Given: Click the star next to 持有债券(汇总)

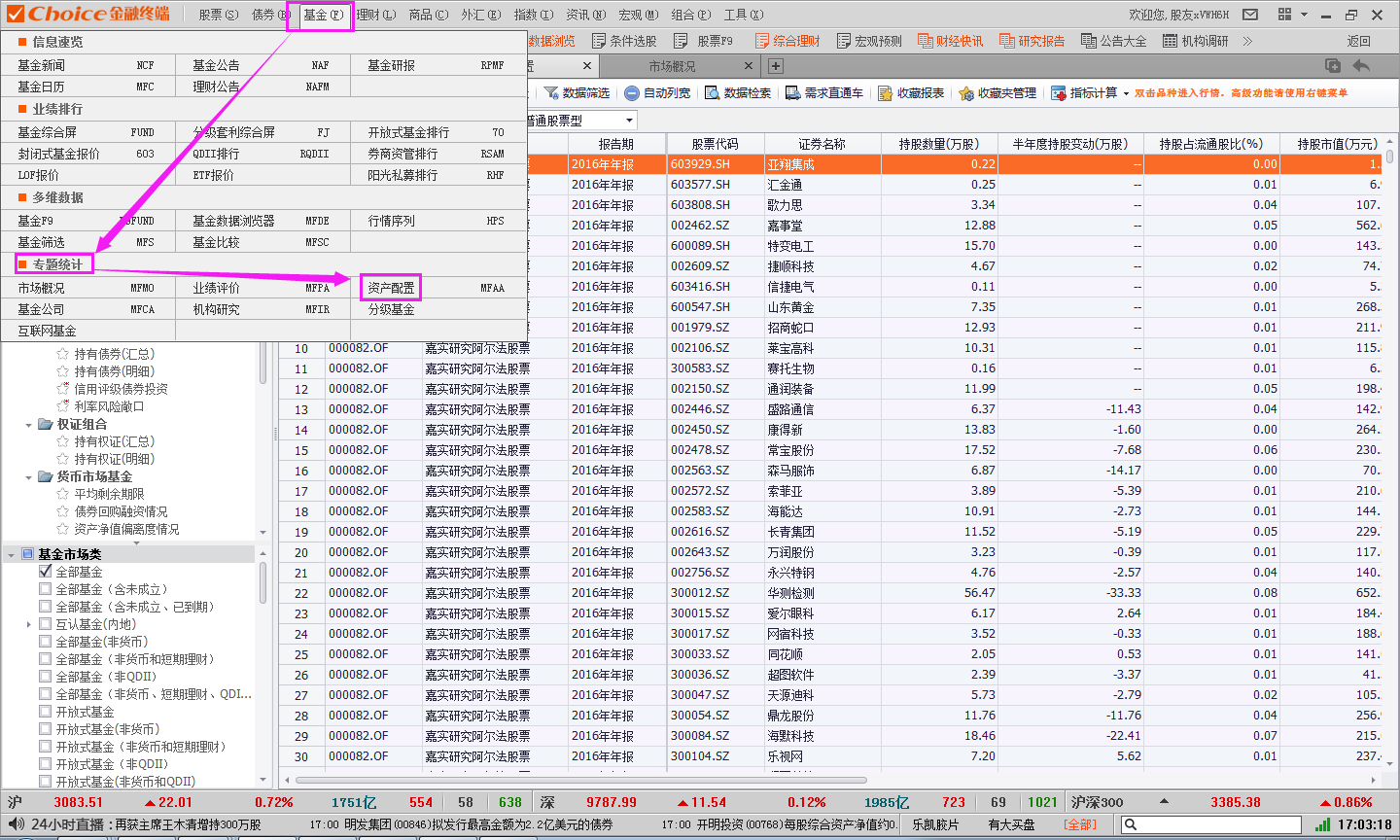Looking at the screenshot, I should pyautogui.click(x=63, y=354).
